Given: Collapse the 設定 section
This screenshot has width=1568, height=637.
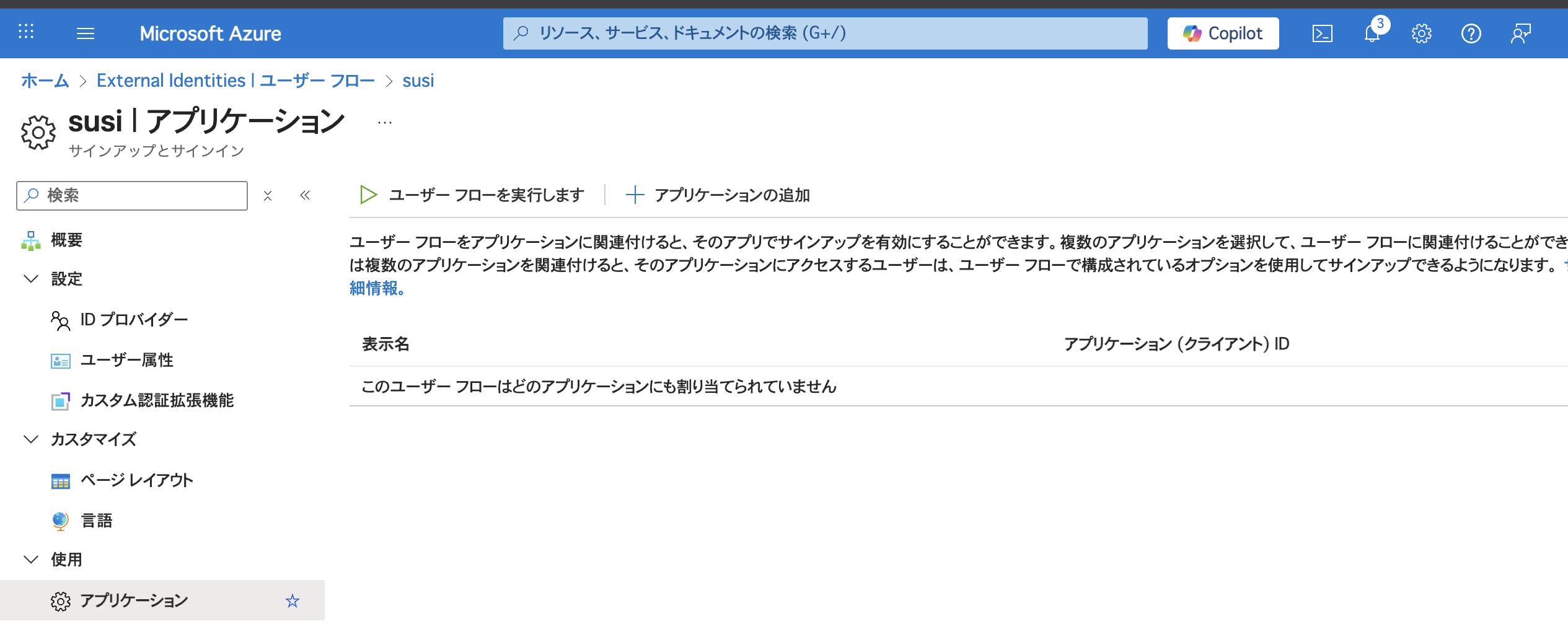Looking at the screenshot, I should coord(31,279).
